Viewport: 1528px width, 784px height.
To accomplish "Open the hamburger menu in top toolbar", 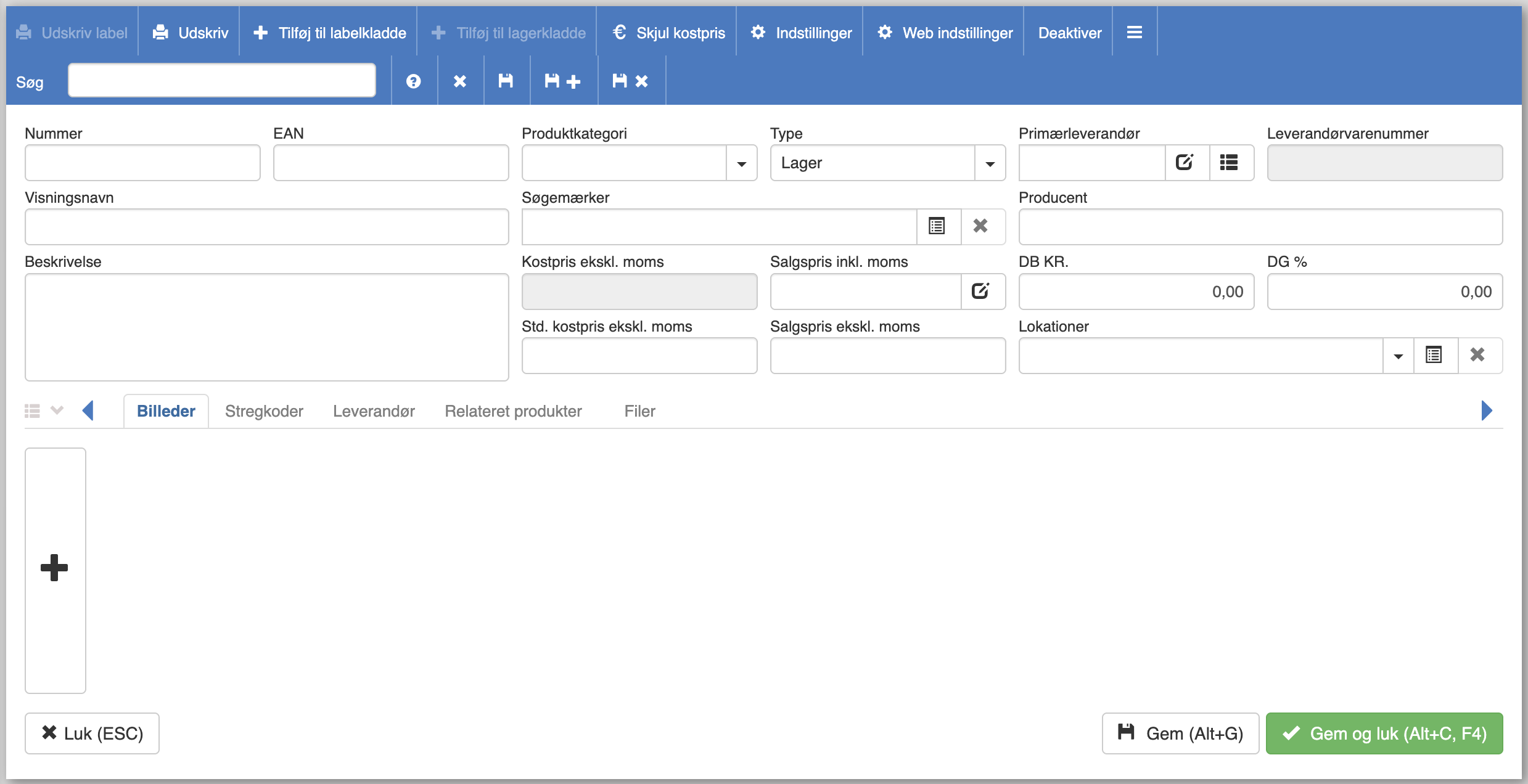I will tap(1134, 33).
